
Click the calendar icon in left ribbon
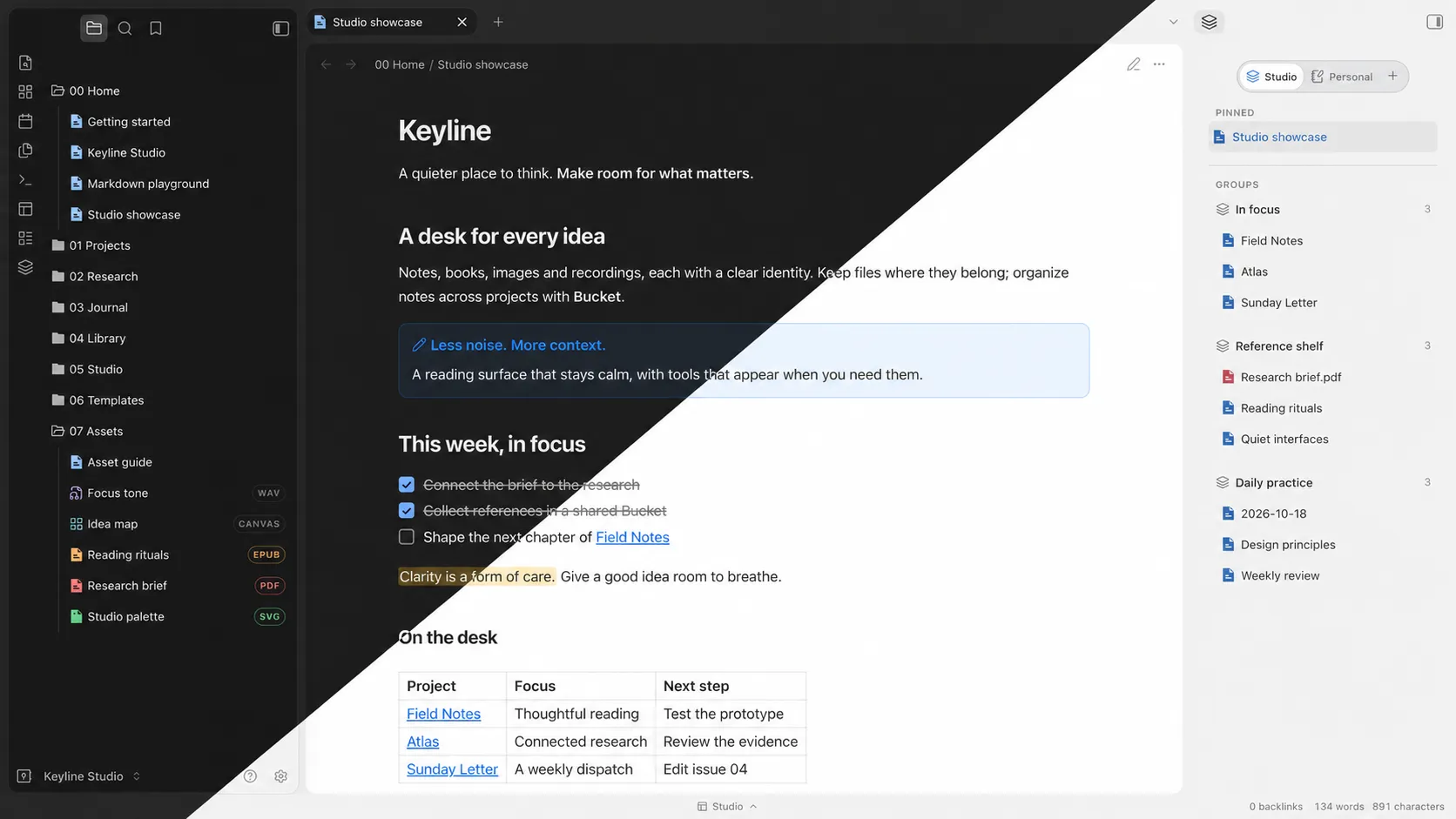(x=25, y=121)
